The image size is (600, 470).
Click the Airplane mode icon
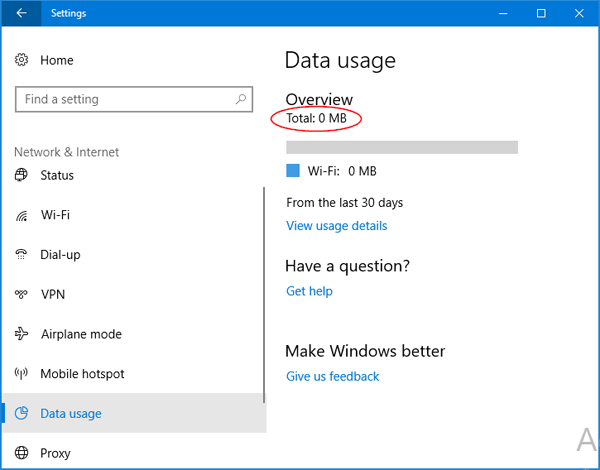point(21,334)
